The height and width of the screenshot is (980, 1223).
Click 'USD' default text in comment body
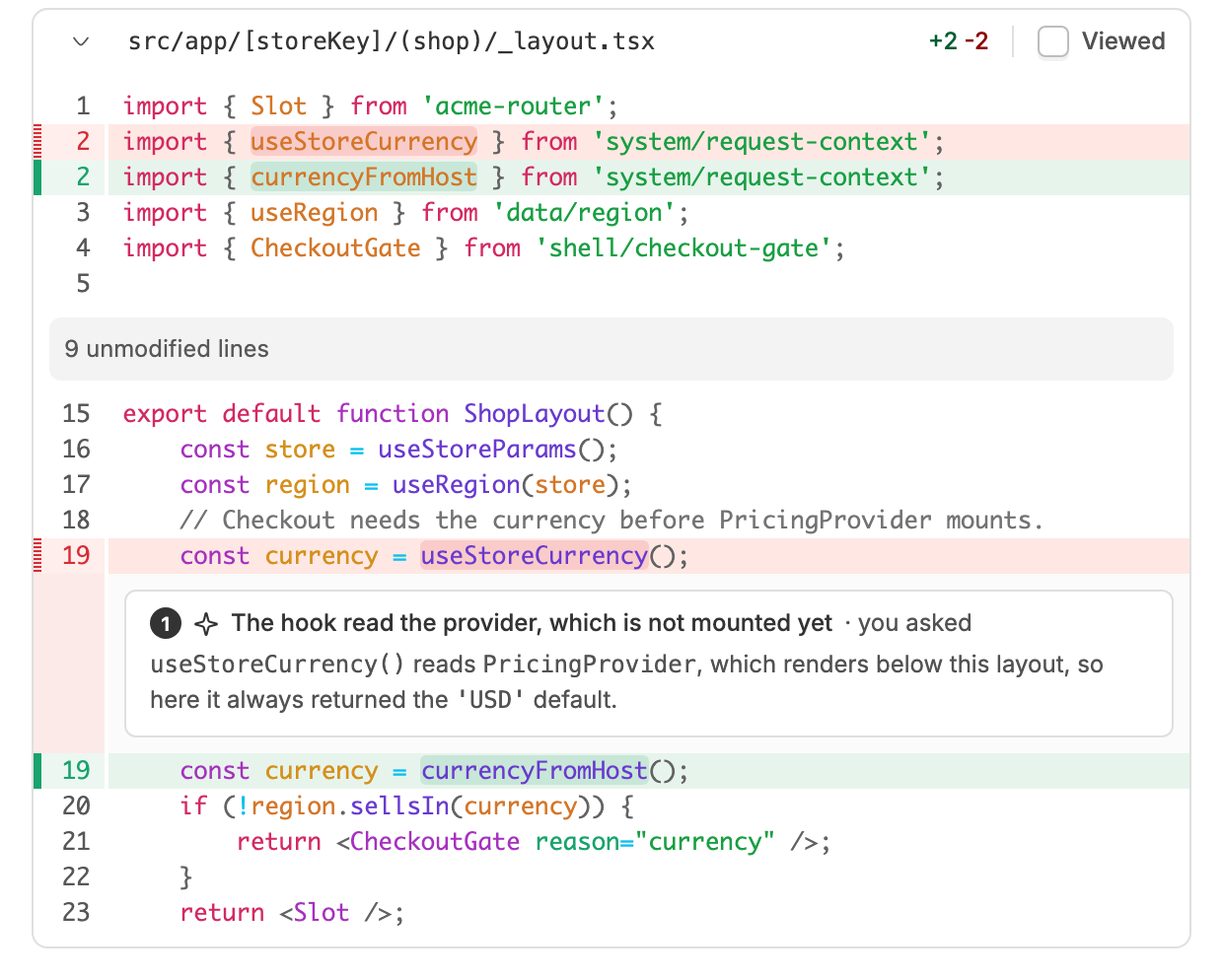(489, 700)
